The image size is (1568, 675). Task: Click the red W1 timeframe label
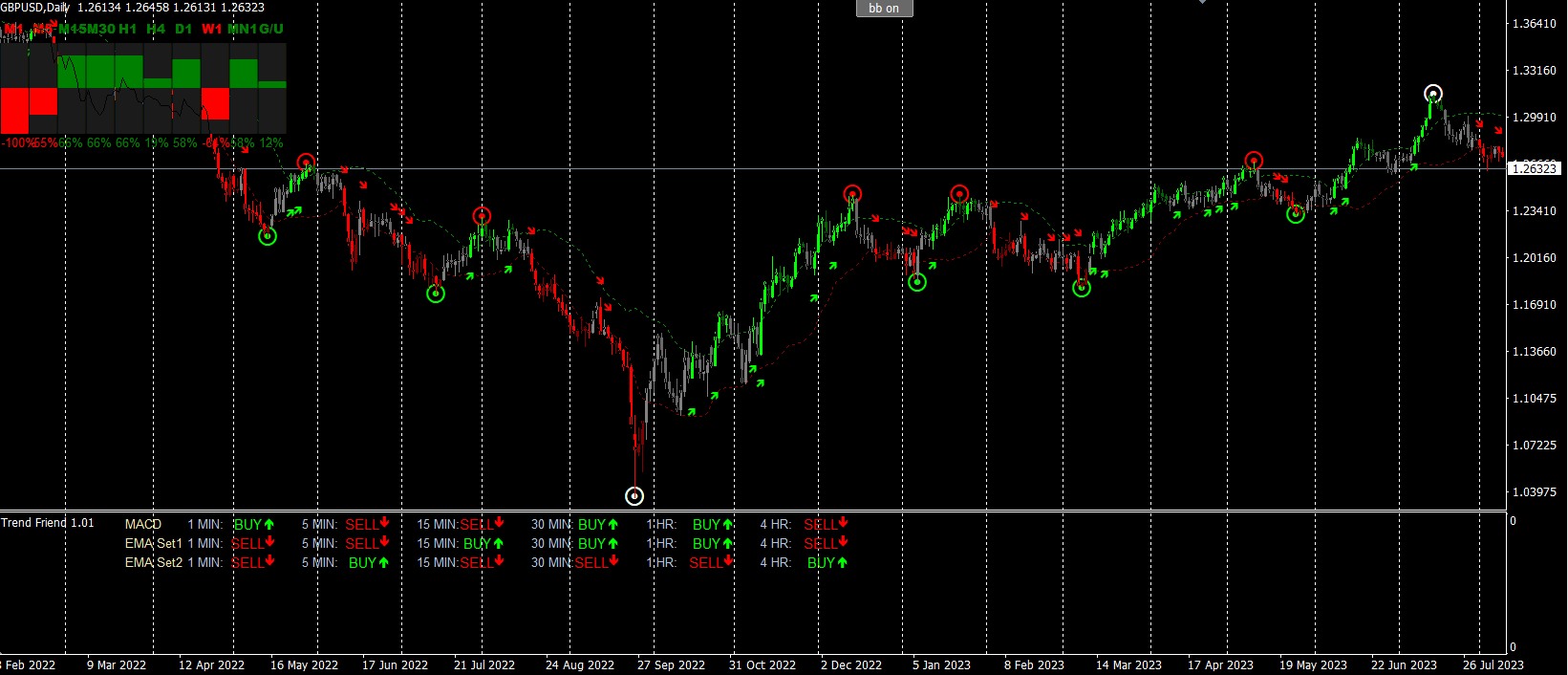pos(211,29)
